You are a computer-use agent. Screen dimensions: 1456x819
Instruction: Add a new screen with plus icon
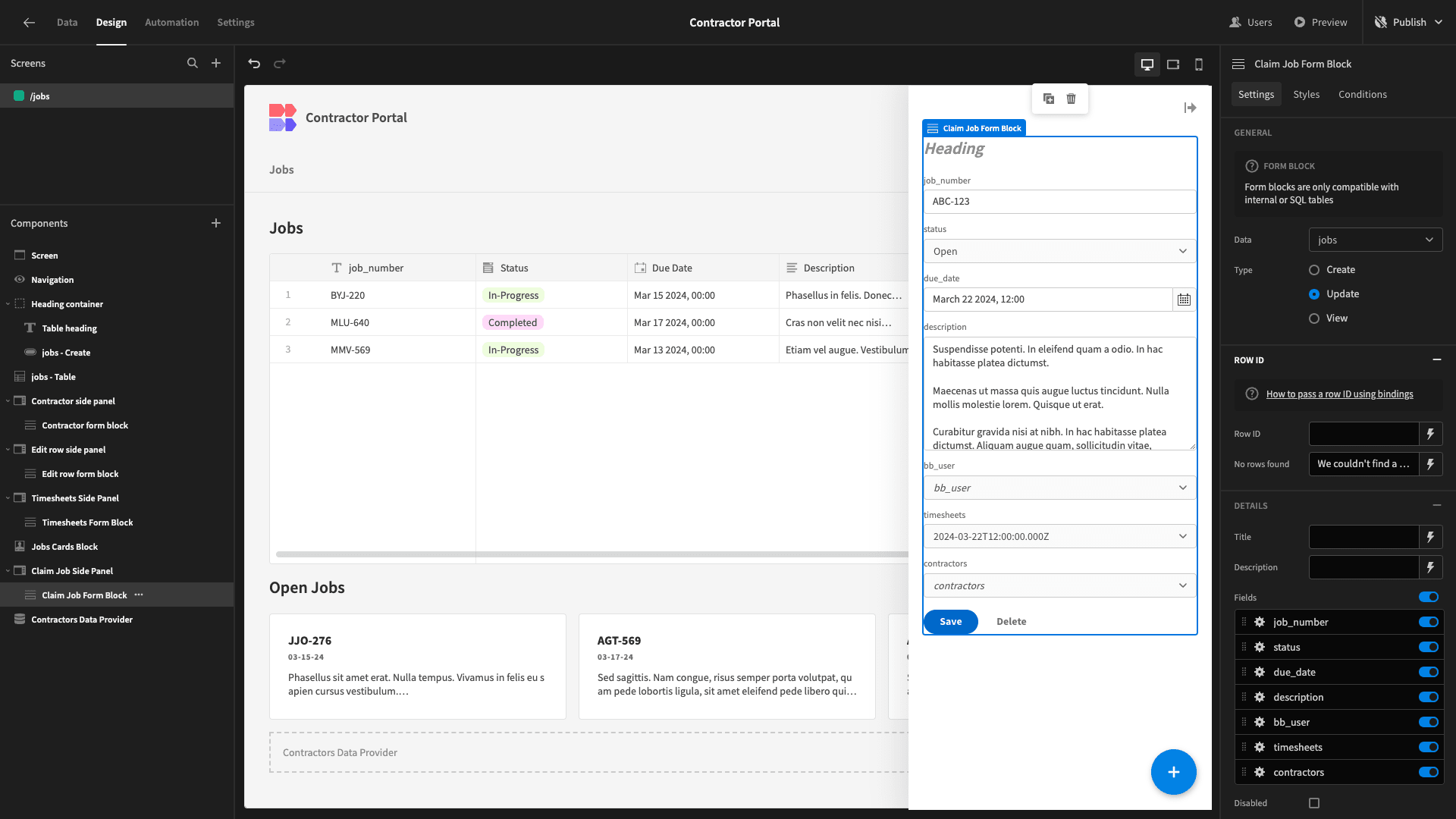pyautogui.click(x=216, y=64)
